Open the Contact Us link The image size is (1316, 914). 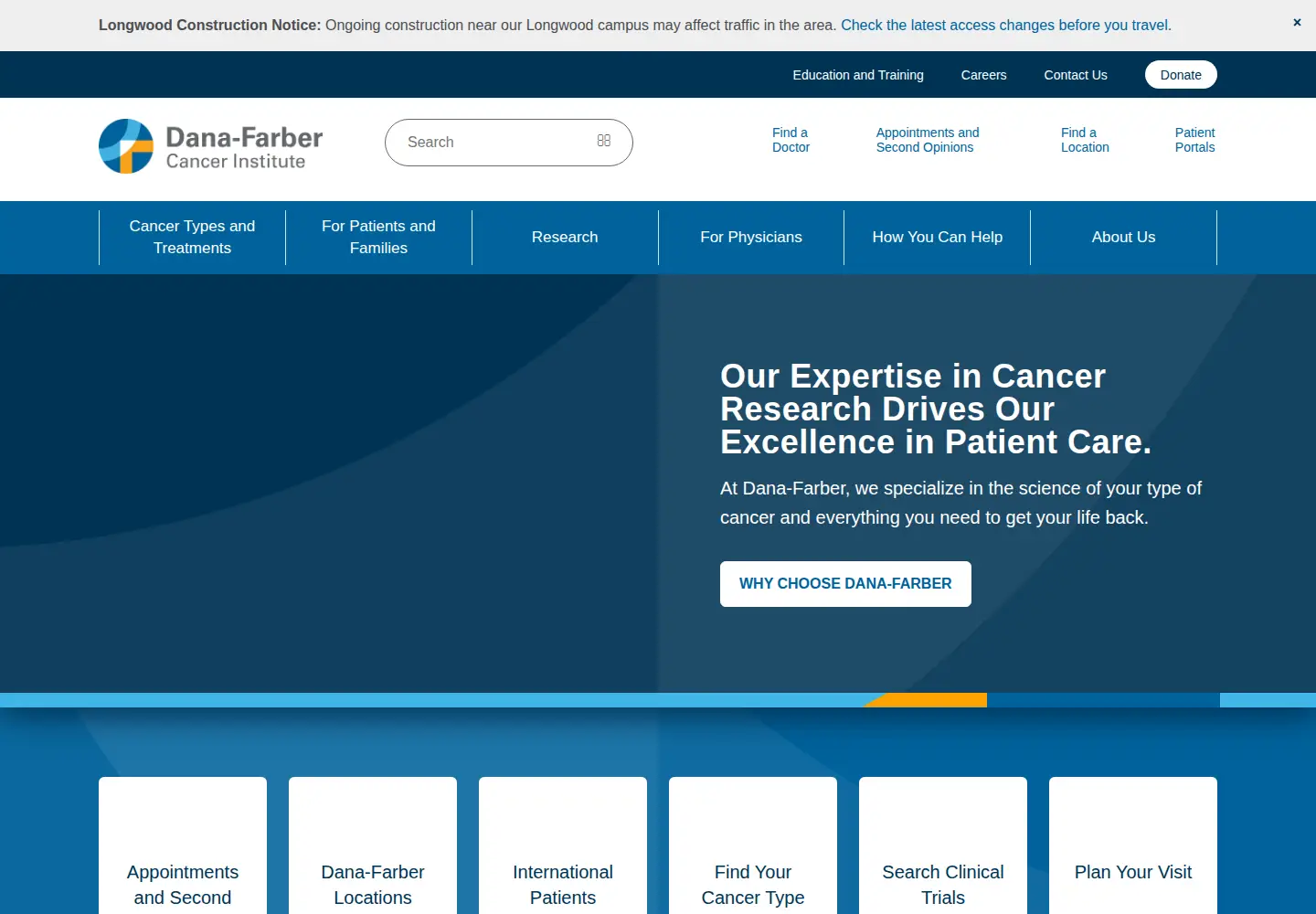pyautogui.click(x=1076, y=75)
